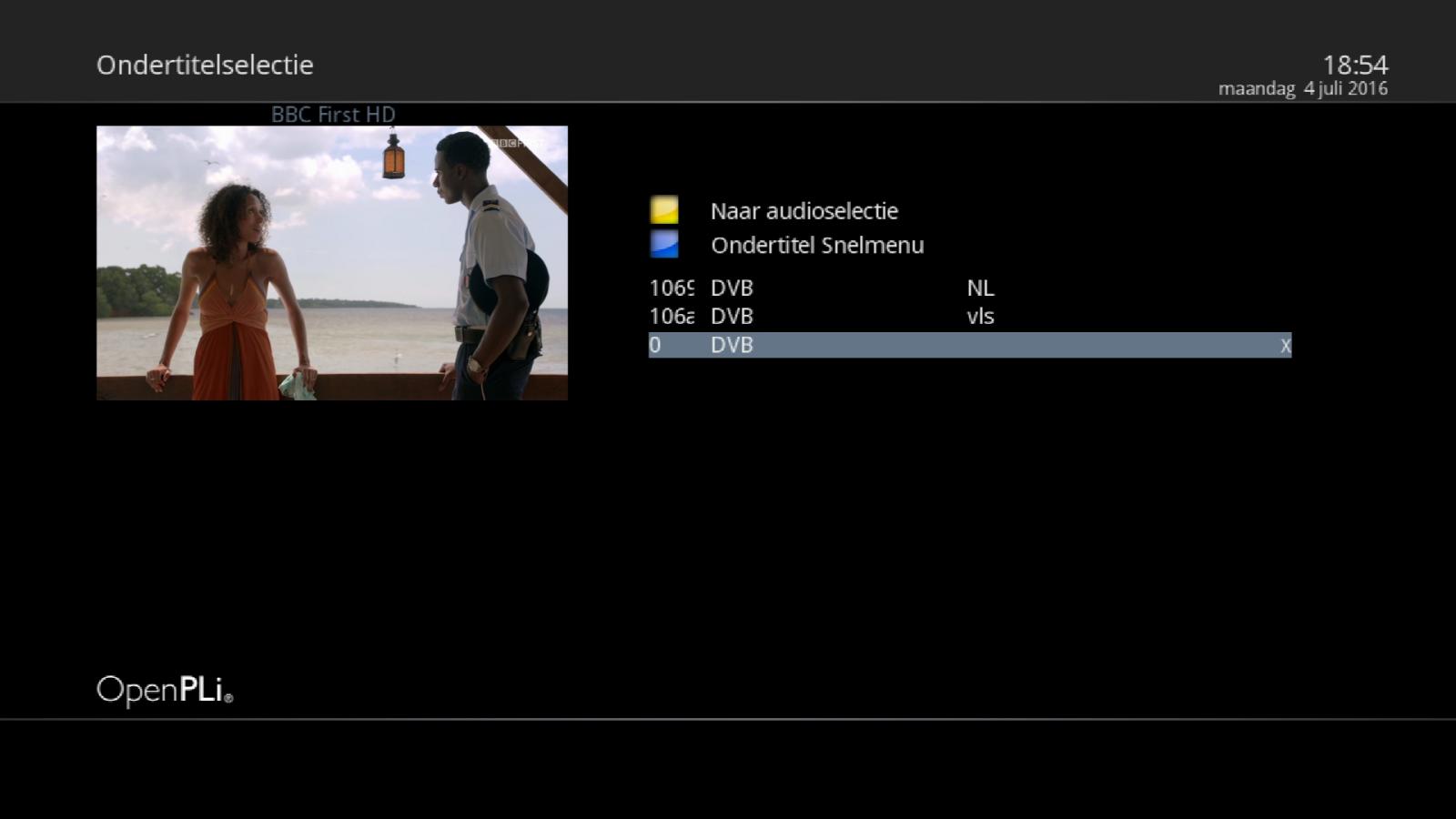Click the DVB type label in row 1069

(732, 288)
